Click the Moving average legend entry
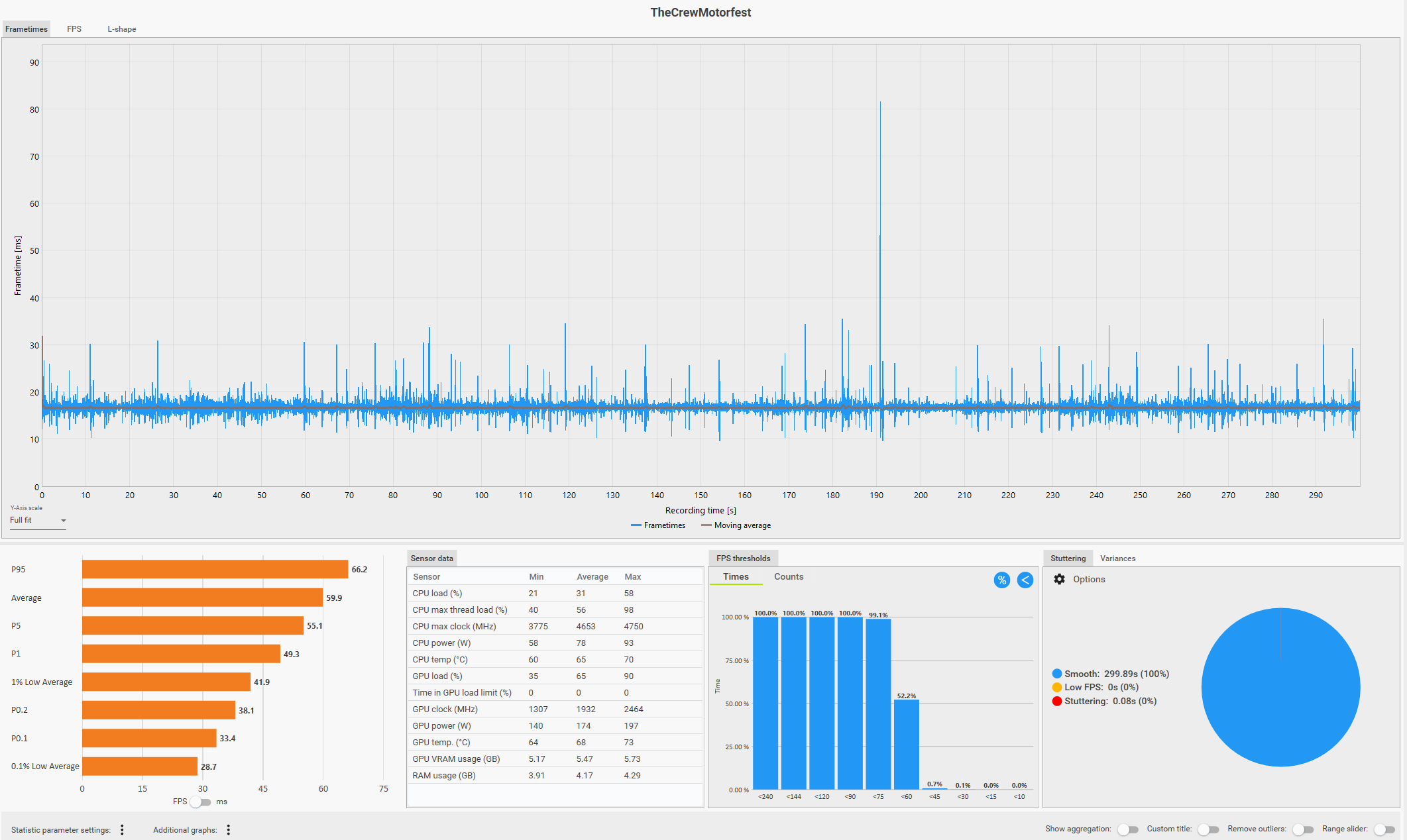The image size is (1407, 840). (736, 525)
